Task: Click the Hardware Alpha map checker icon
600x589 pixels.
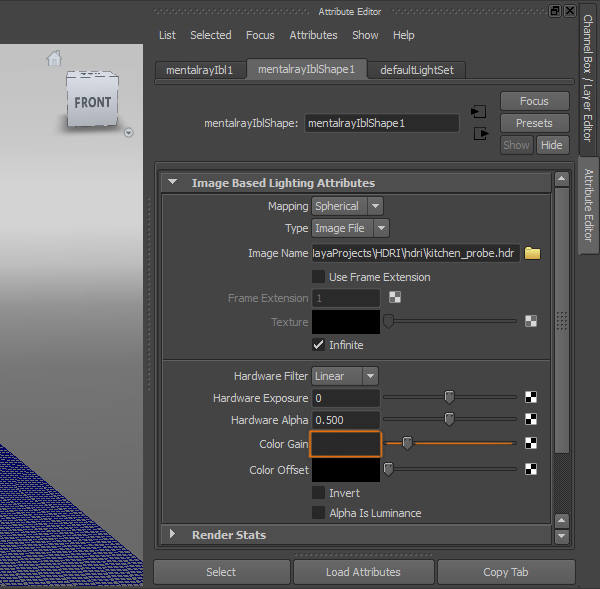Action: pos(532,420)
